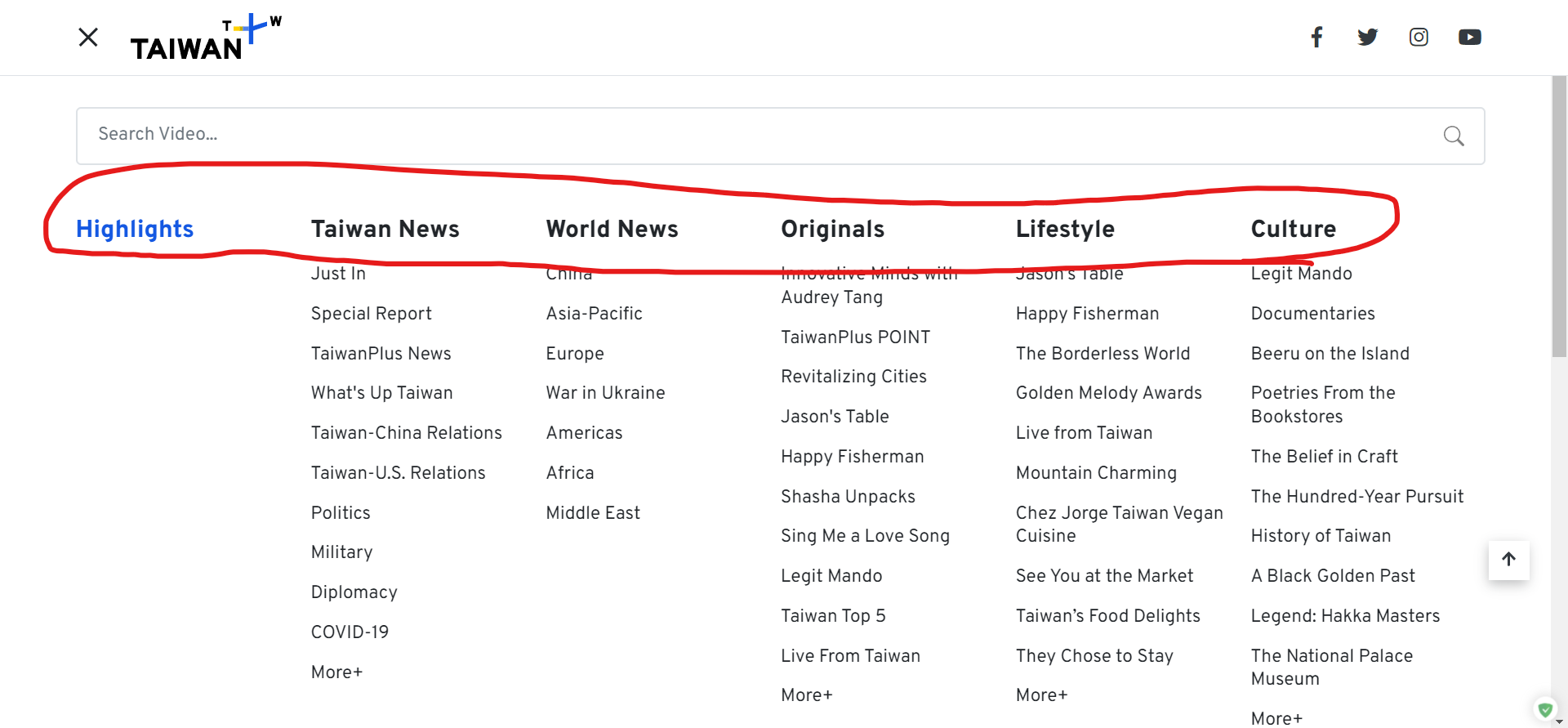Open the Just In link
The width and height of the screenshot is (1568, 728).
click(338, 273)
